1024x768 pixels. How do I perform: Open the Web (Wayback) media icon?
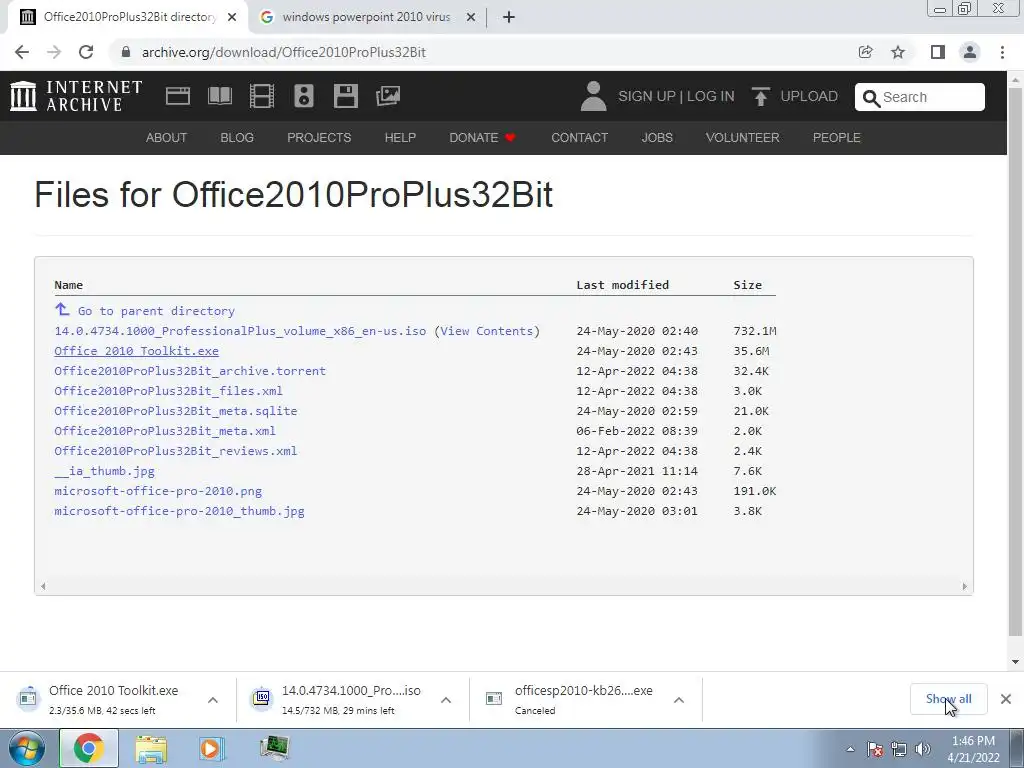[178, 96]
